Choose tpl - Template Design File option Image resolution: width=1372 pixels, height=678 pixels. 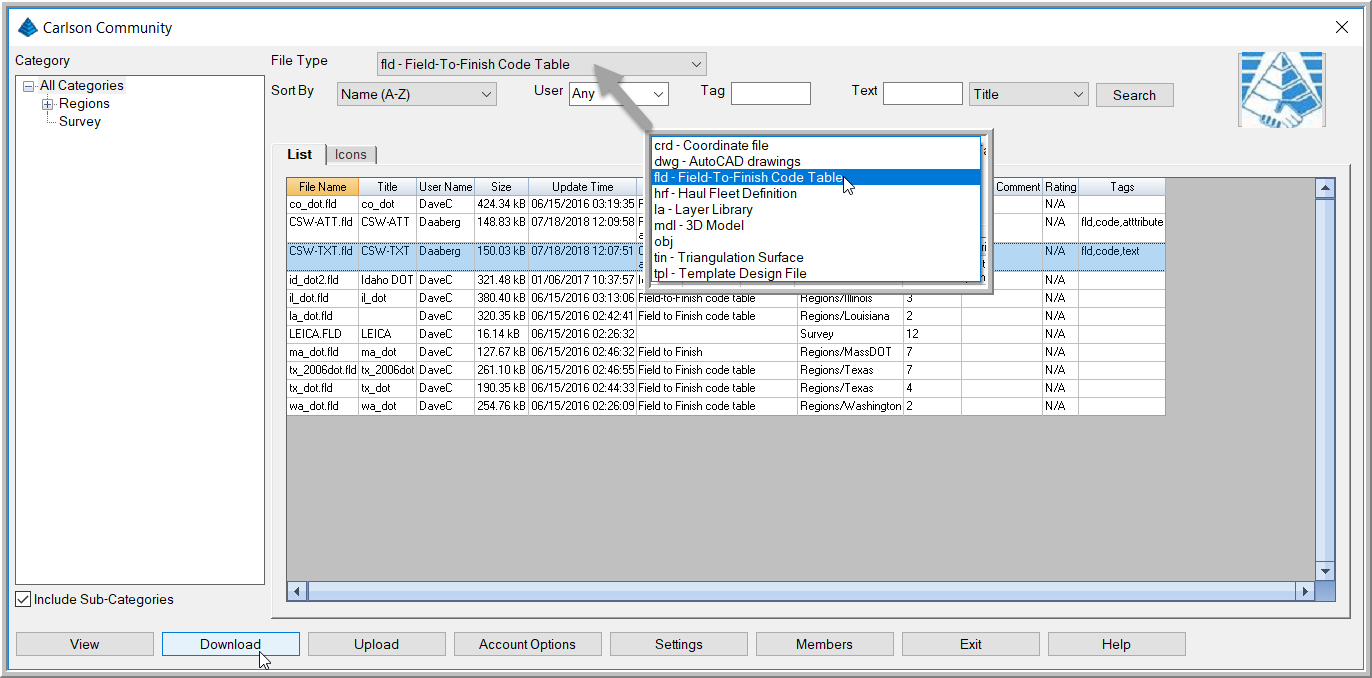(815, 274)
